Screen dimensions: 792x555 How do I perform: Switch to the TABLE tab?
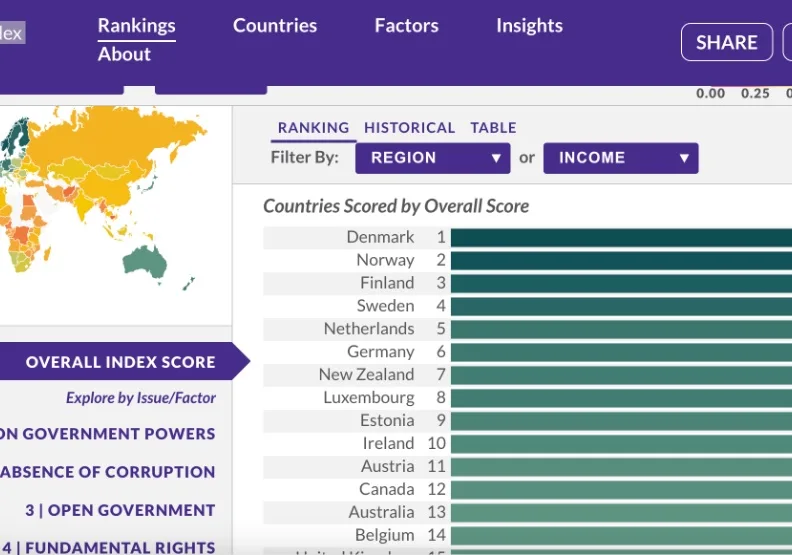tap(493, 128)
